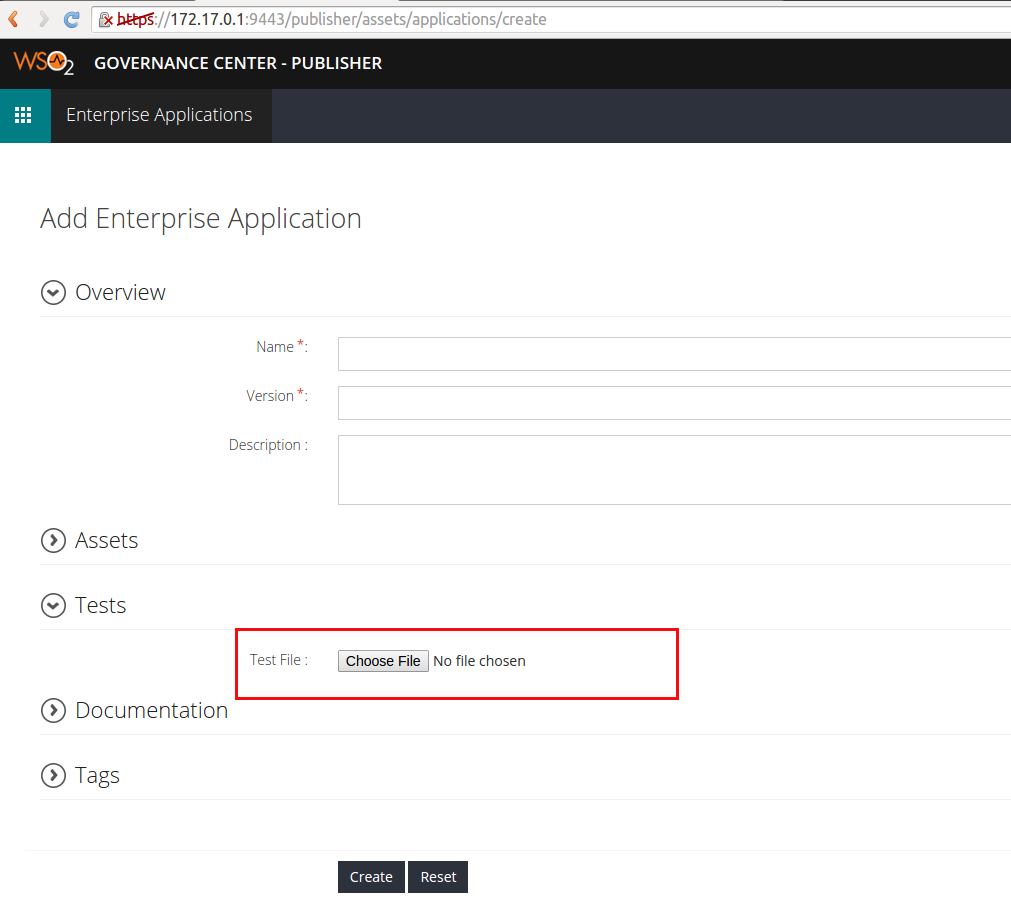Collapse the Tests section chevron
The height and width of the screenshot is (922, 1011).
54,605
